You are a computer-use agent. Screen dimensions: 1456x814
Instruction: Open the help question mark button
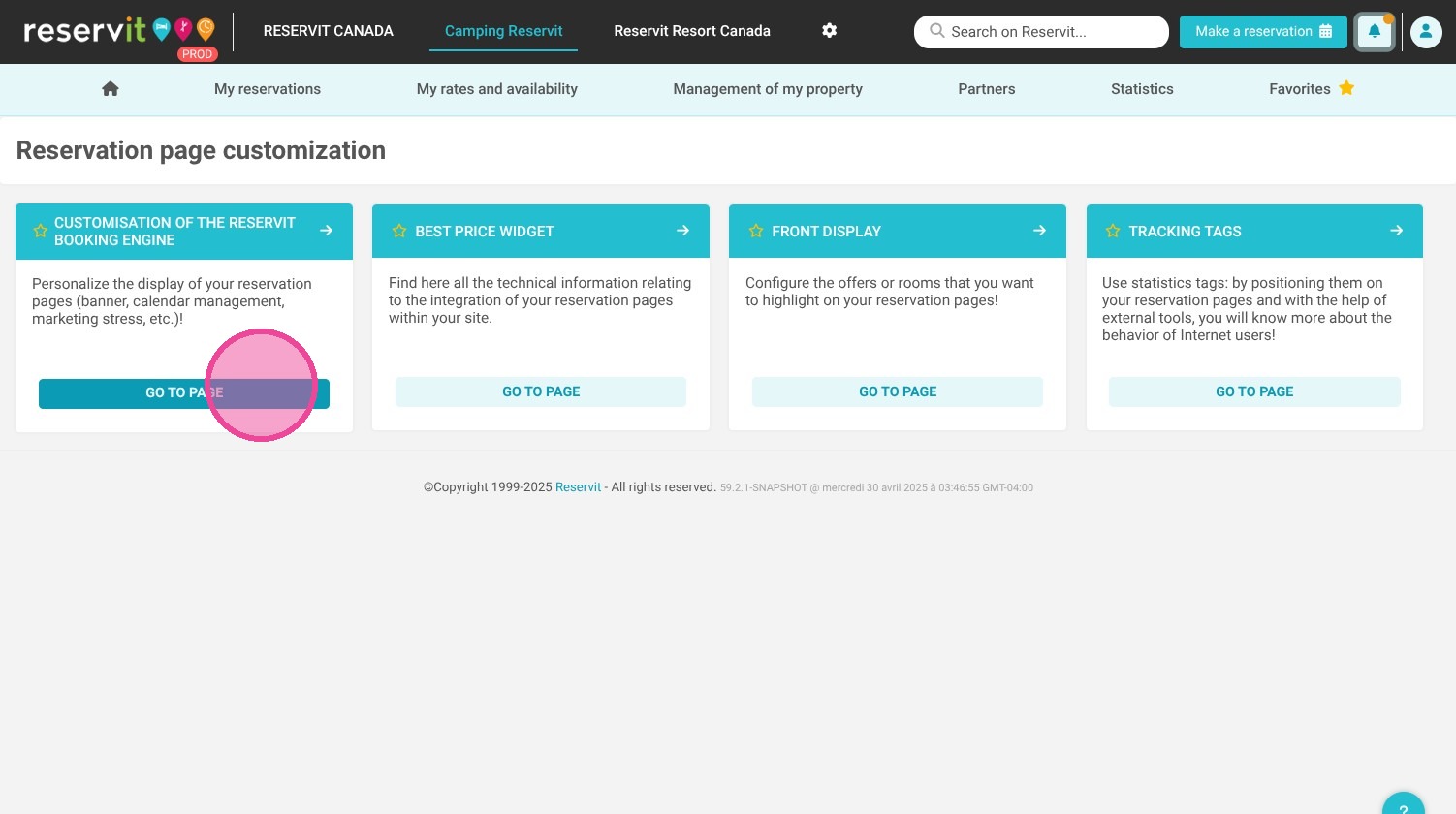(x=1403, y=804)
